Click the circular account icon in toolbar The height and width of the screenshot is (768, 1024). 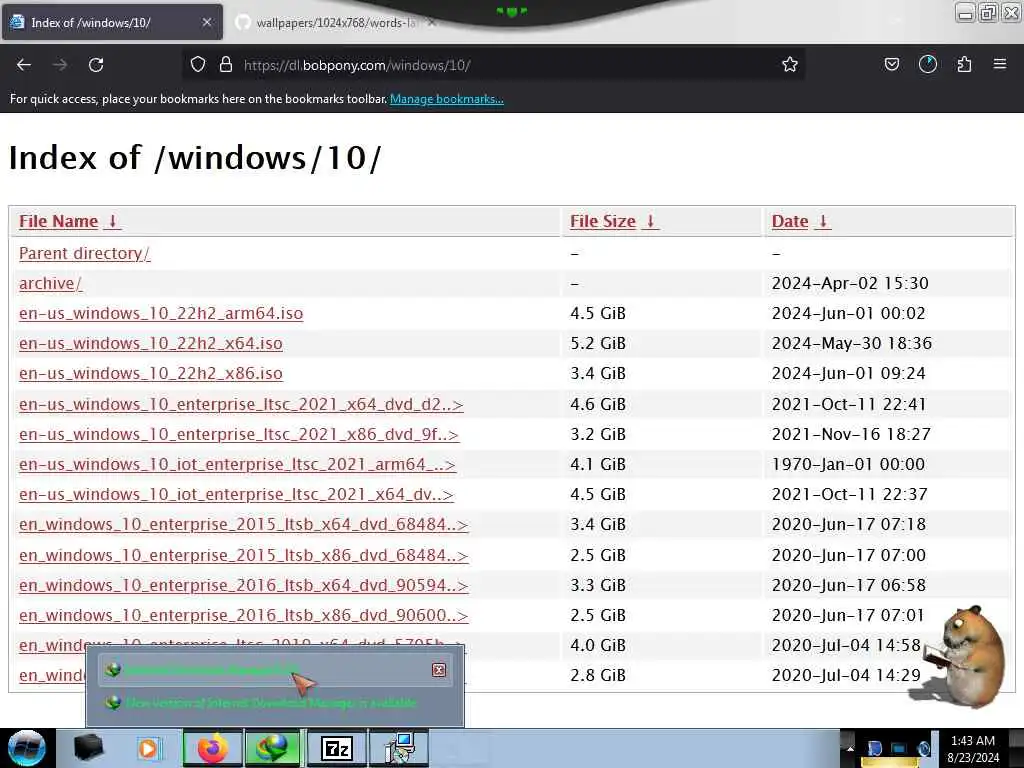click(928, 65)
